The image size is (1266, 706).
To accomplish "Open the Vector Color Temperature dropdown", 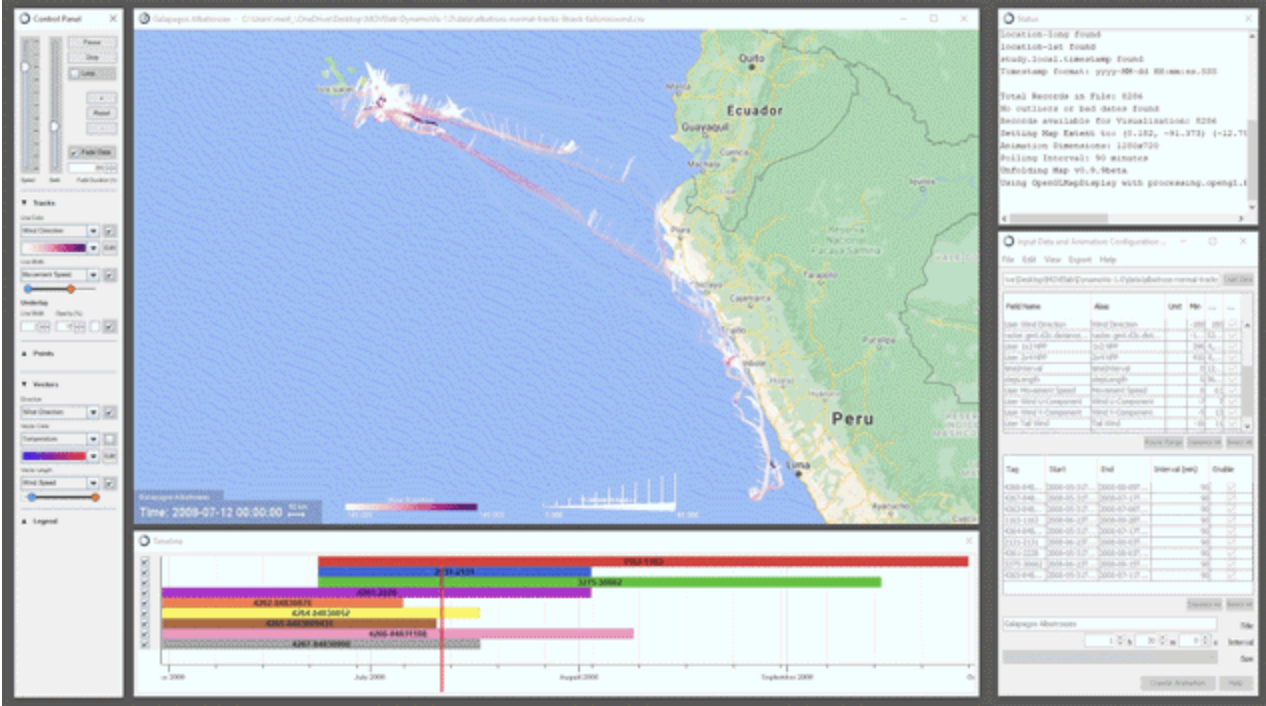I will pos(93,439).
